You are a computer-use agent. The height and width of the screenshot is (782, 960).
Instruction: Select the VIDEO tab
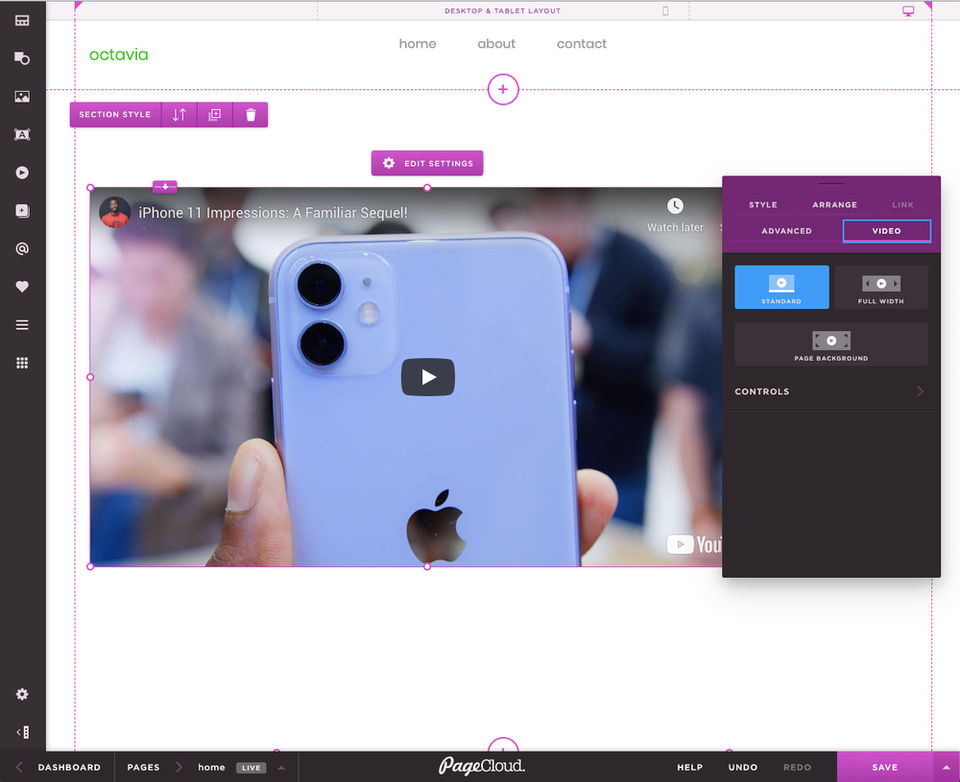pos(887,231)
